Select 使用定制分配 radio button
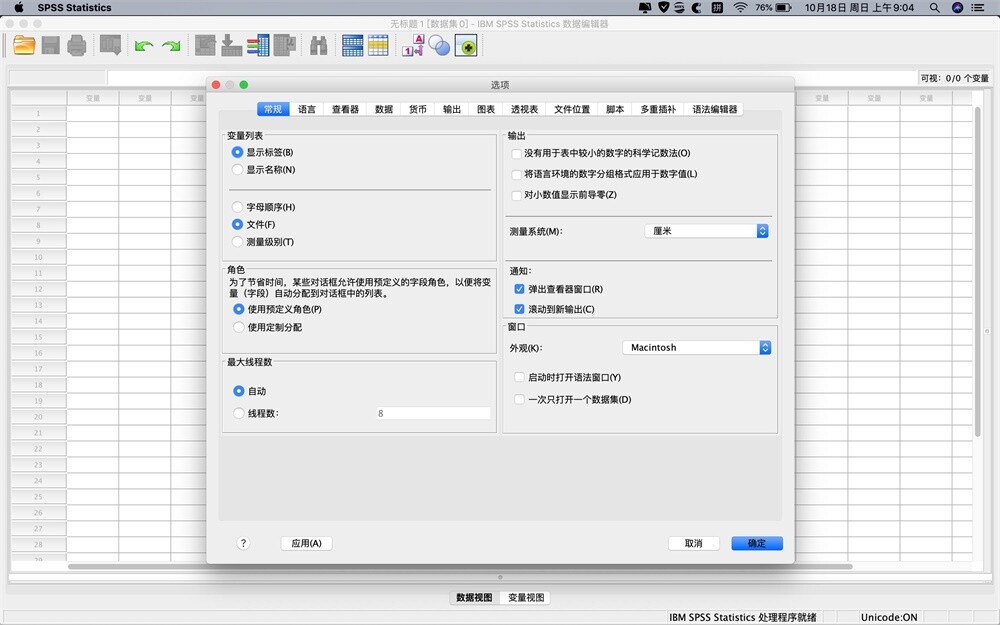 pyautogui.click(x=239, y=327)
